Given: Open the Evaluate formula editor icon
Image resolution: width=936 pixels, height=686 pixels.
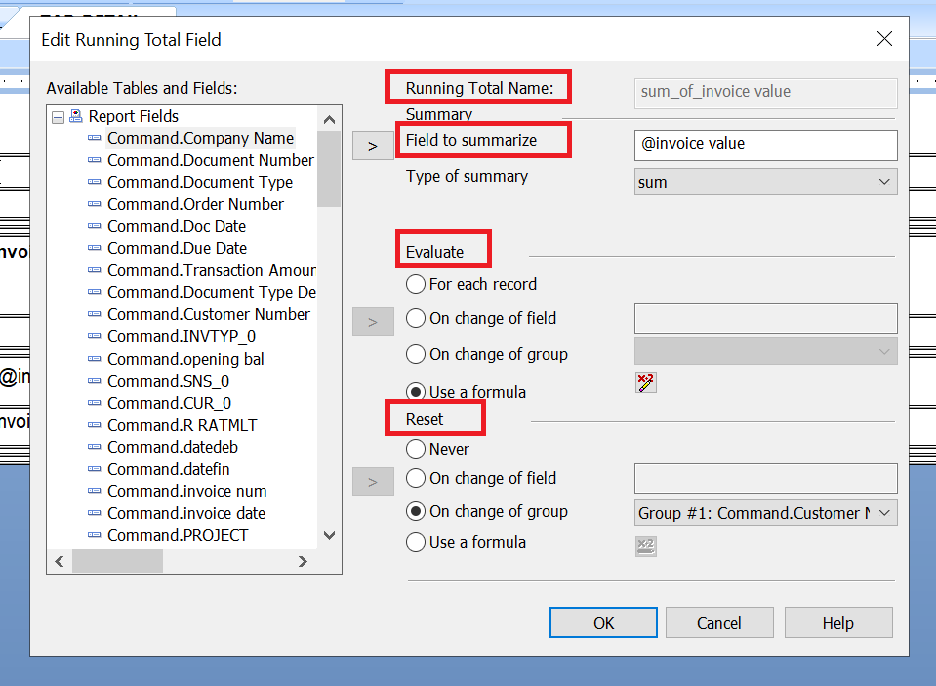Looking at the screenshot, I should coord(646,382).
